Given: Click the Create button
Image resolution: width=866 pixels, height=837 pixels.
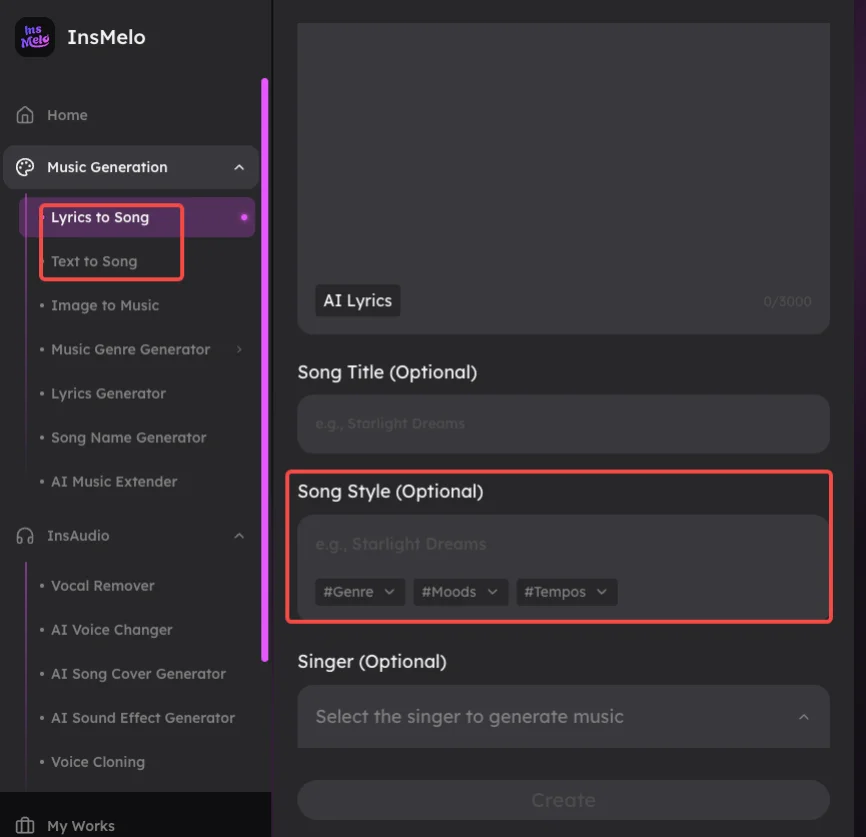Looking at the screenshot, I should coord(563,800).
